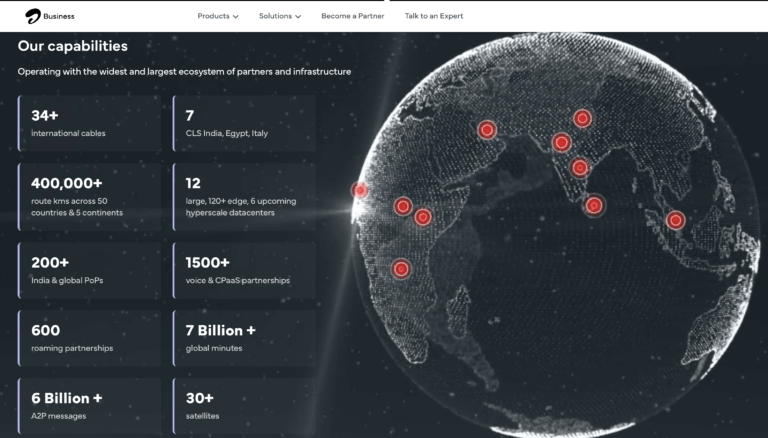Viewport: 768px width, 438px height.
Task: Click the ecosystem of partners subtitle text
Action: (x=184, y=72)
